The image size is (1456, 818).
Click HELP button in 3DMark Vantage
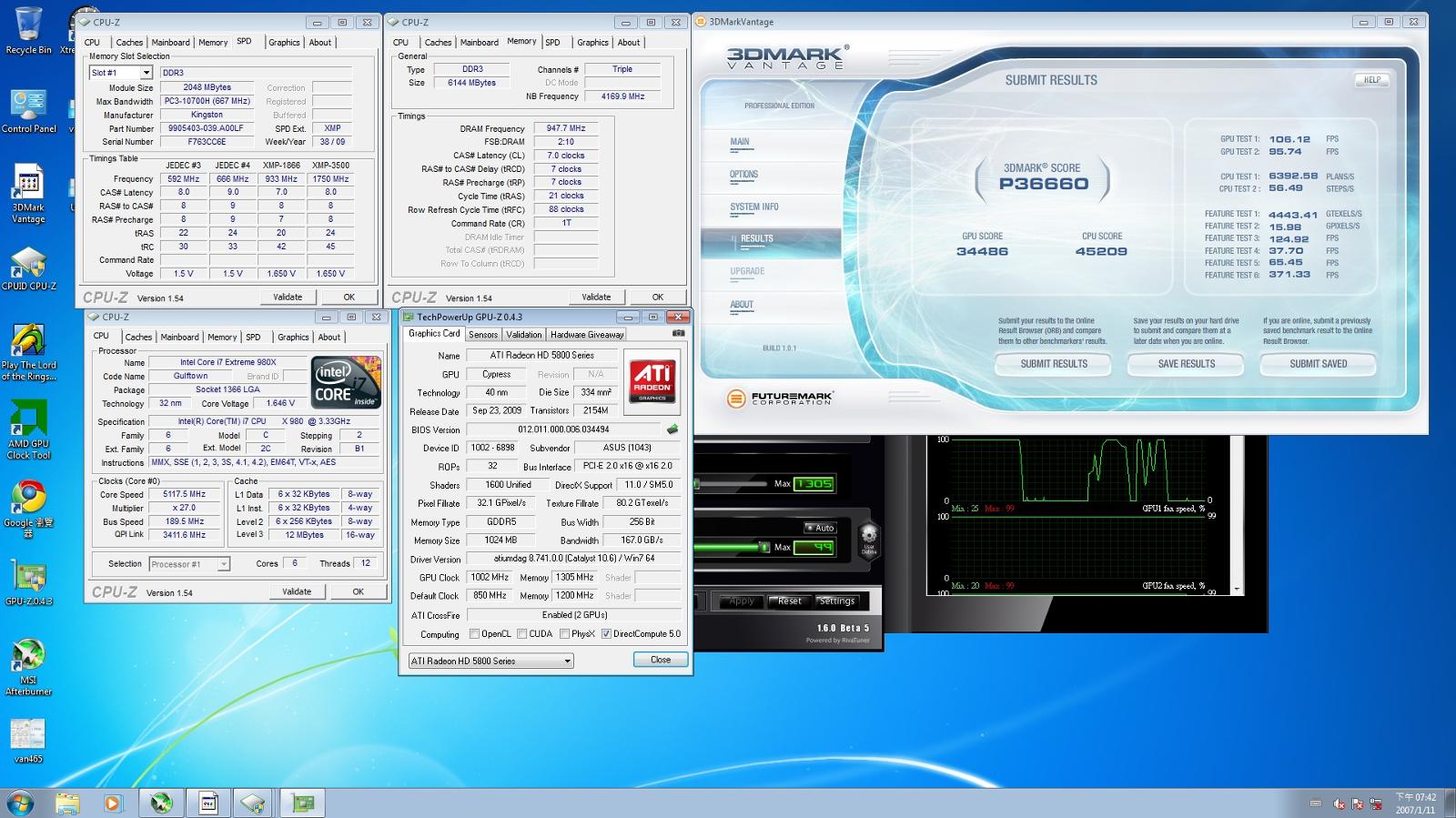[1372, 80]
